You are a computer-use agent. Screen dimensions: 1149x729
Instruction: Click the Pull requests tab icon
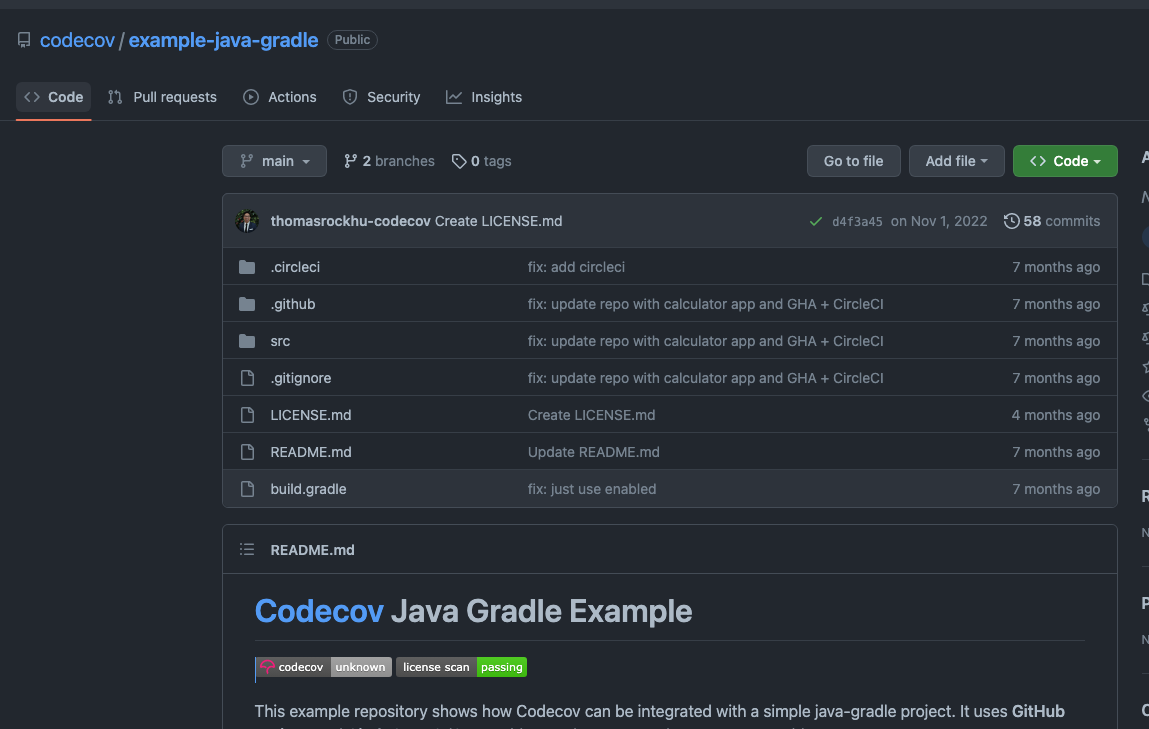(115, 97)
